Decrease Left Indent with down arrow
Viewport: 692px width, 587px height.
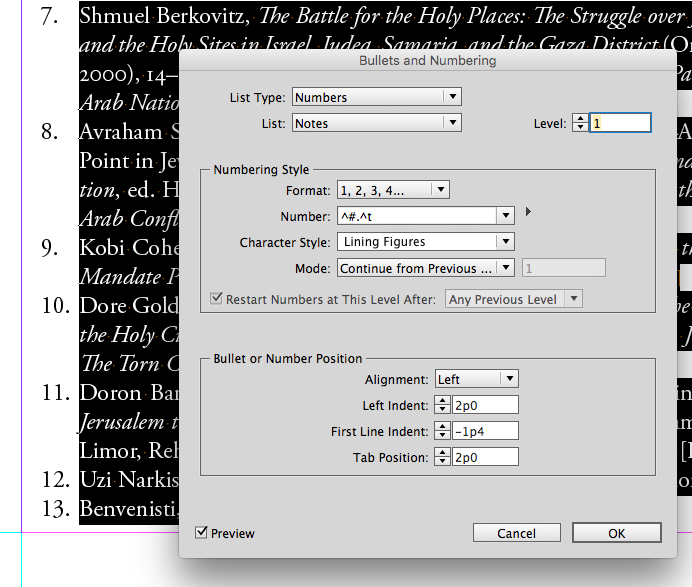[x=442, y=410]
